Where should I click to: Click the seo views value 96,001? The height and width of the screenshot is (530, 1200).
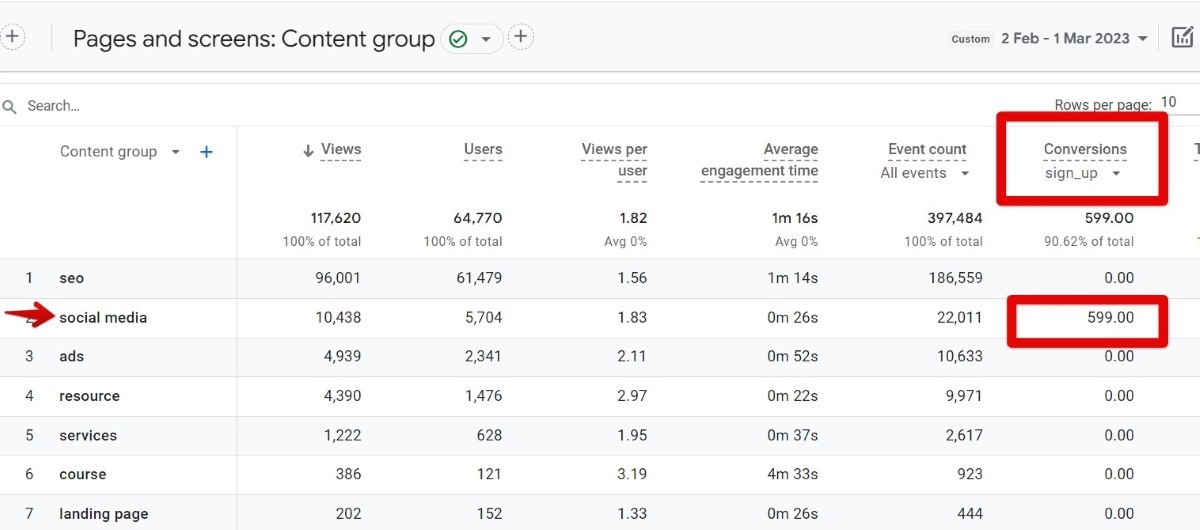click(338, 278)
